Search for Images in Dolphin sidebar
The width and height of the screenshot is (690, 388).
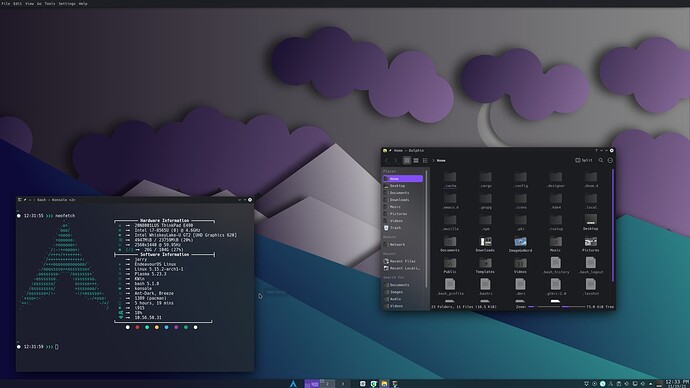403,292
